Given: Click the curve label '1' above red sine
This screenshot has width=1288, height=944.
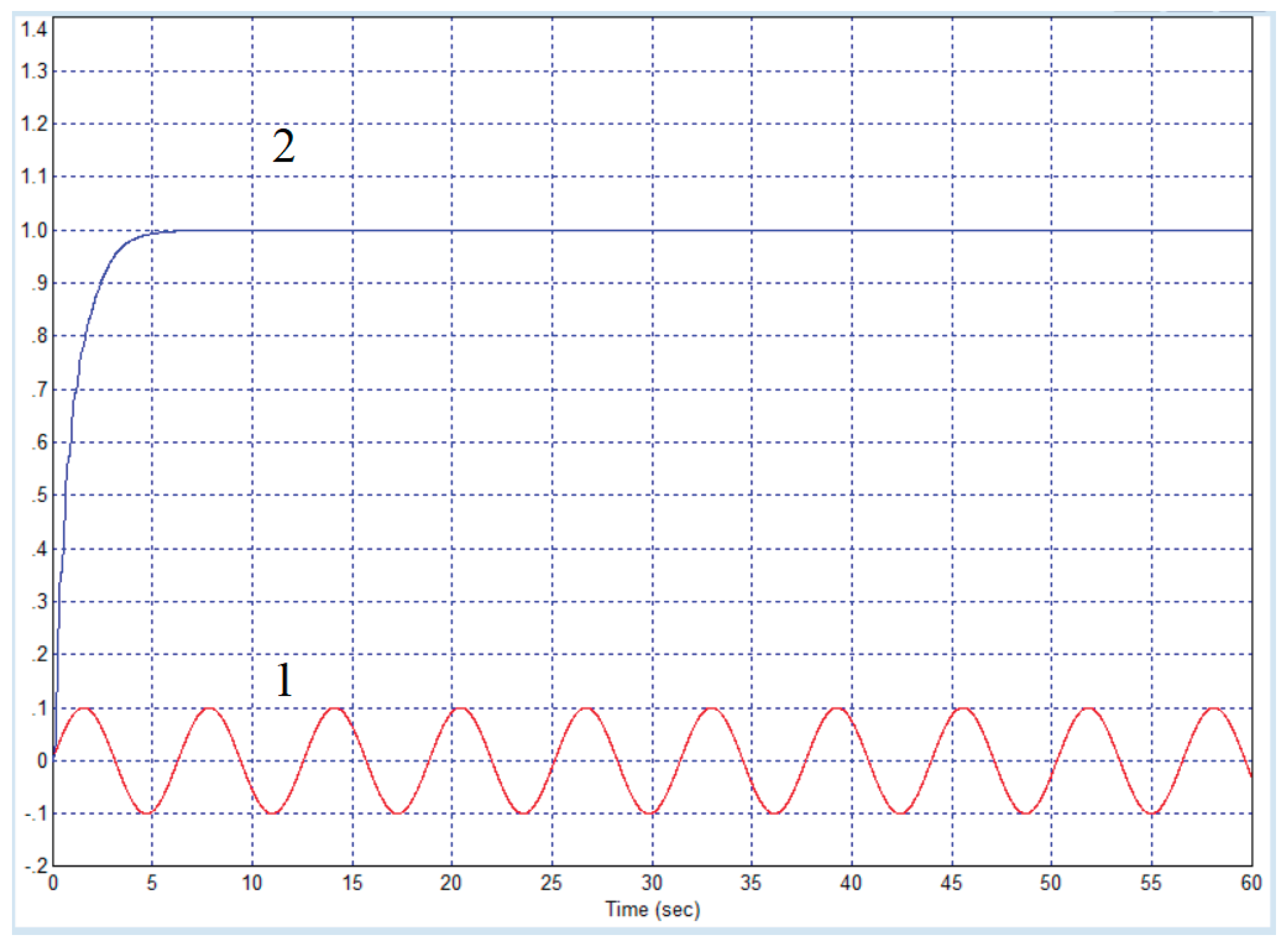Looking at the screenshot, I should point(284,680).
